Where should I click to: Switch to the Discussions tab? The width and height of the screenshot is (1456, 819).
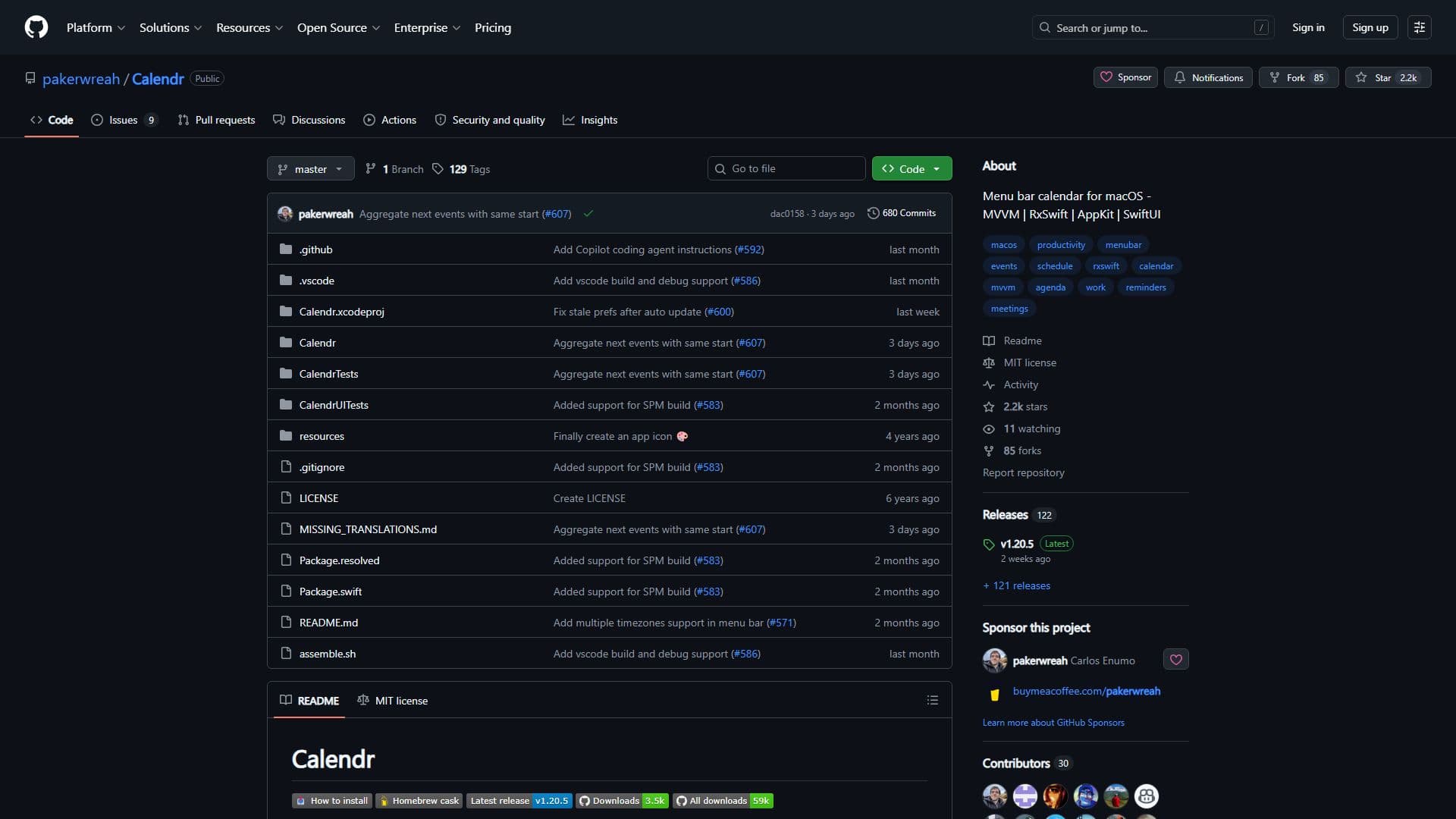309,120
